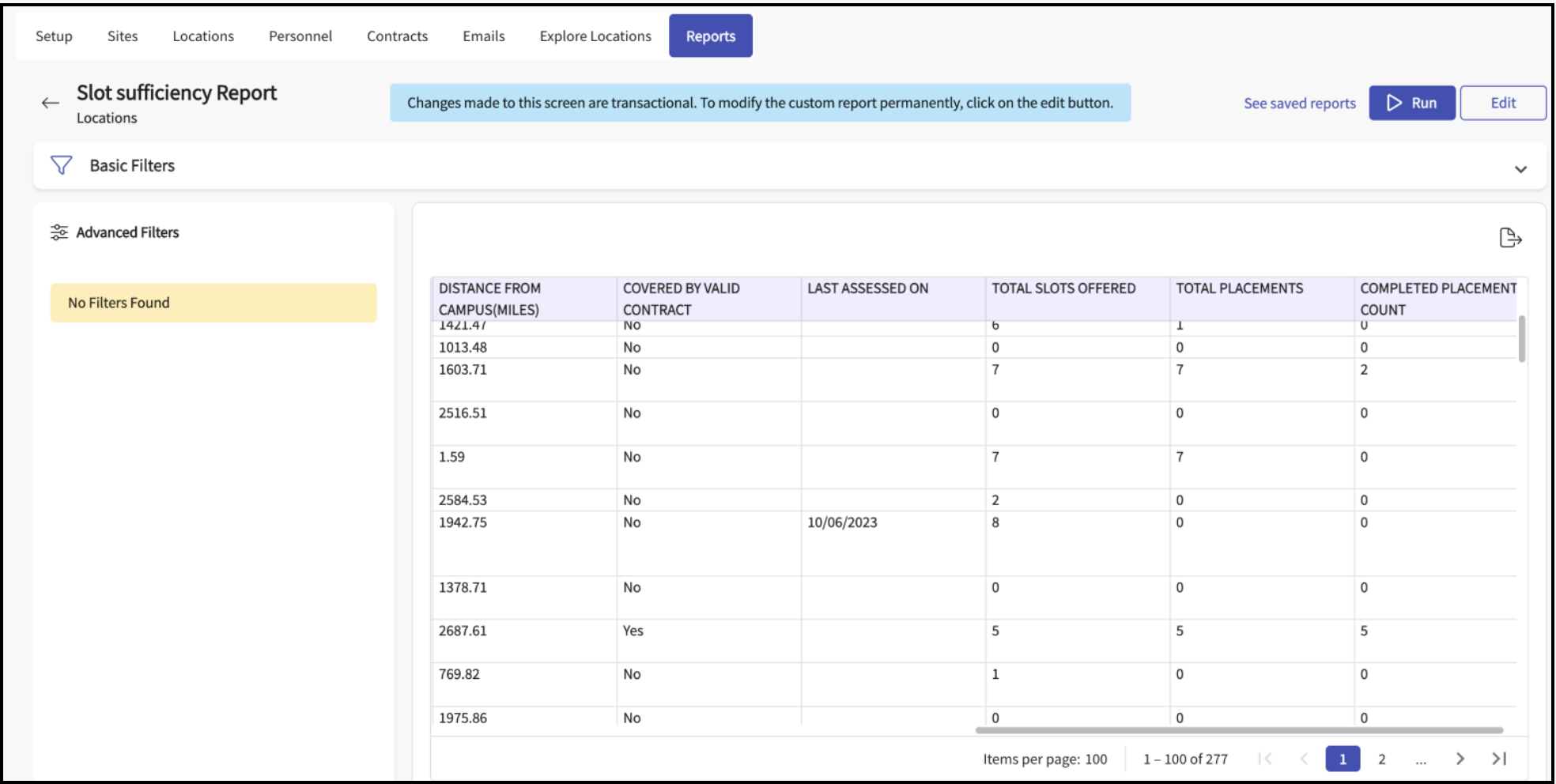This screenshot has width=1556, height=784.
Task: Go to the next page arrow
Action: 1460,759
